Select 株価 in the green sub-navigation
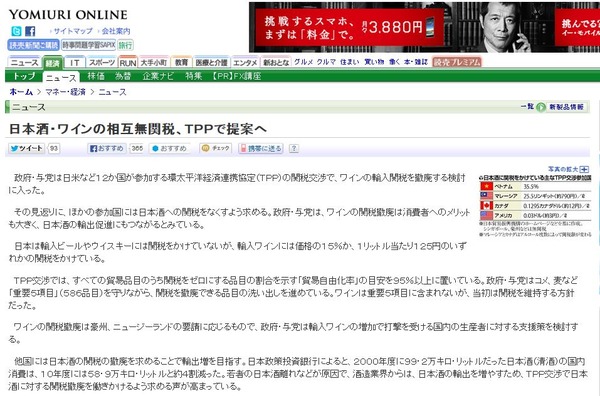This screenshot has width=600, height=396. pos(96,76)
